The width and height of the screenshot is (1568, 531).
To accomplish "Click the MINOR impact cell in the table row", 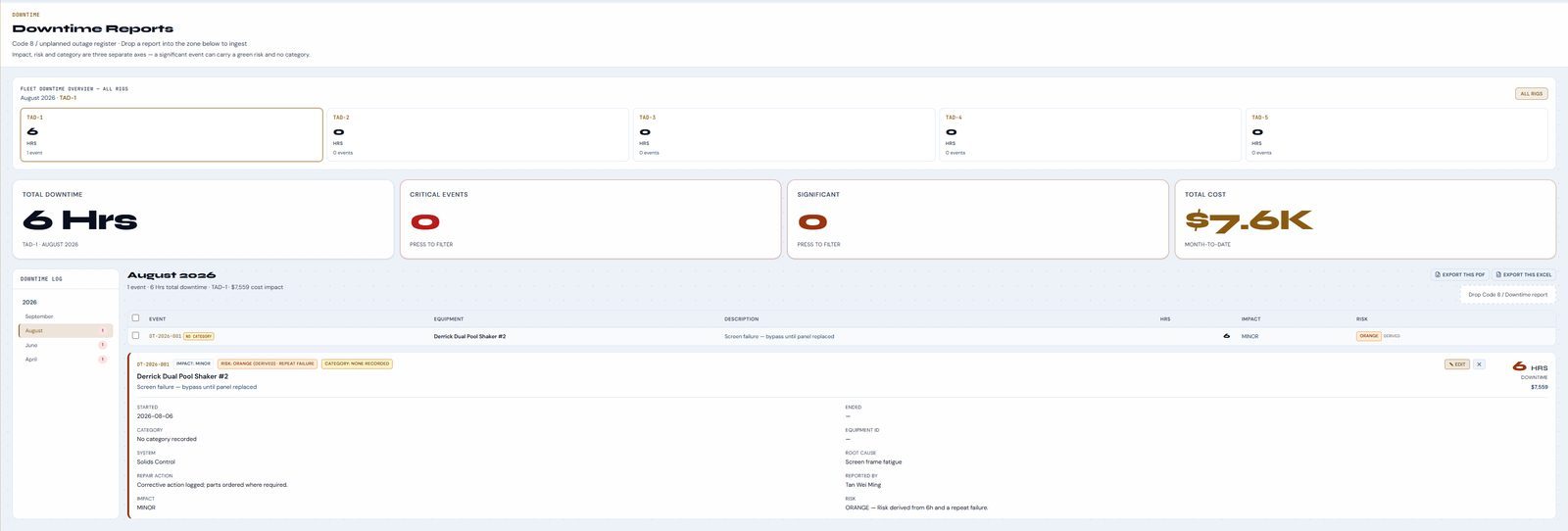I will [1249, 336].
